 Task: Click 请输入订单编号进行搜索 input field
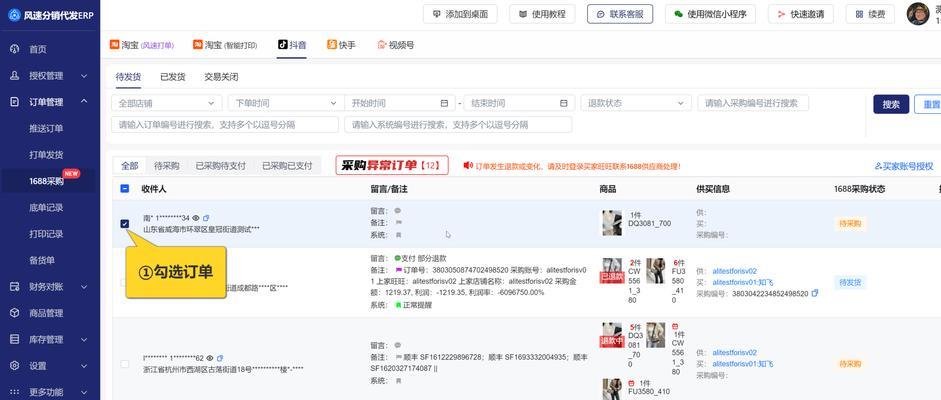224,125
